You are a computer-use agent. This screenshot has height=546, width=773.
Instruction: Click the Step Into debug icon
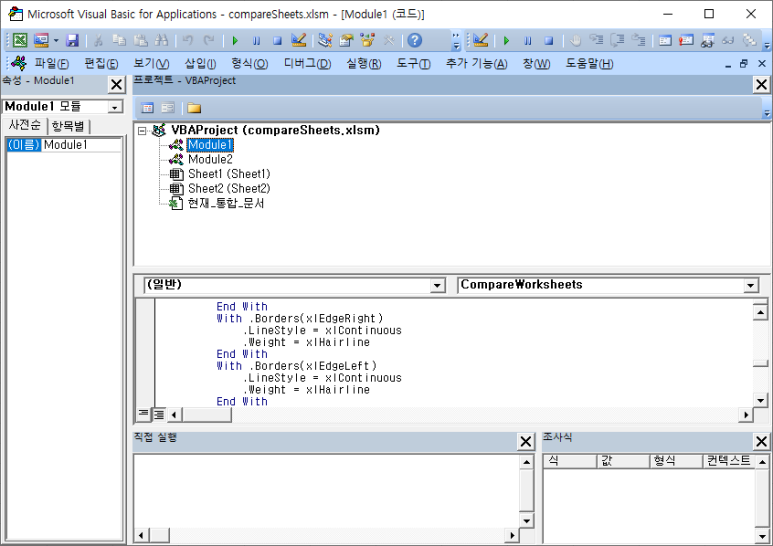(597, 40)
